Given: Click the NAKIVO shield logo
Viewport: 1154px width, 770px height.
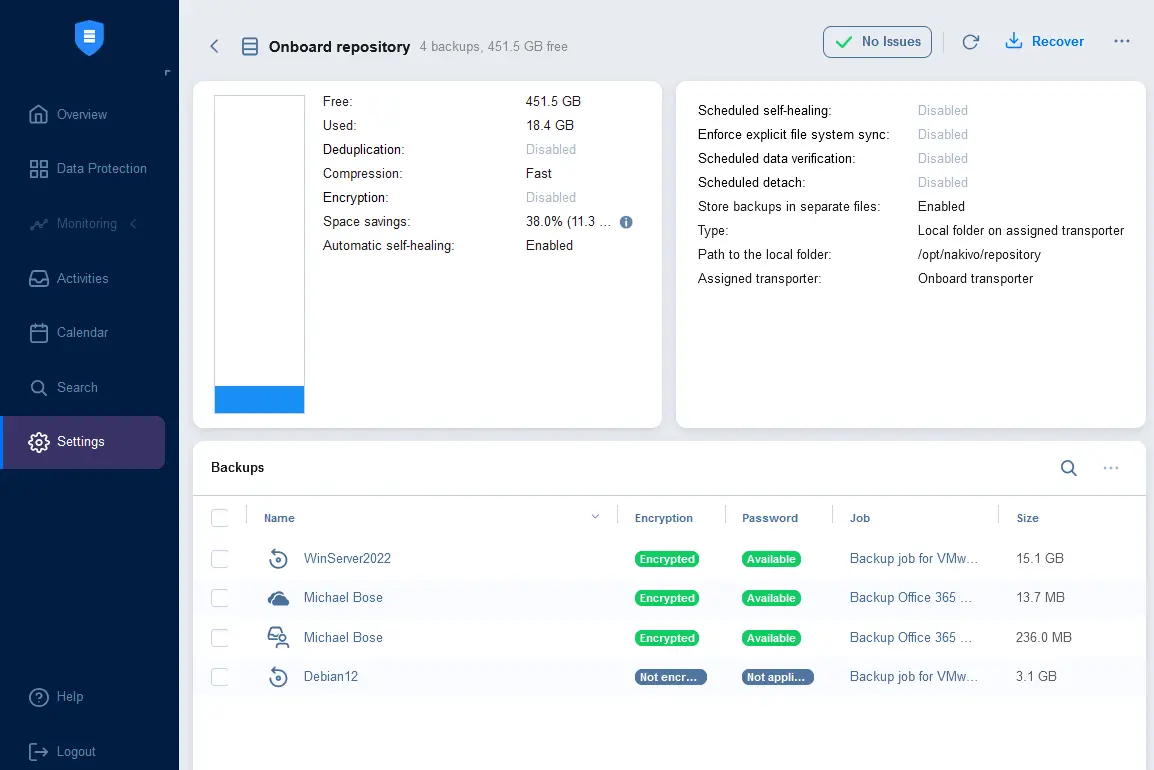Looking at the screenshot, I should [x=89, y=37].
